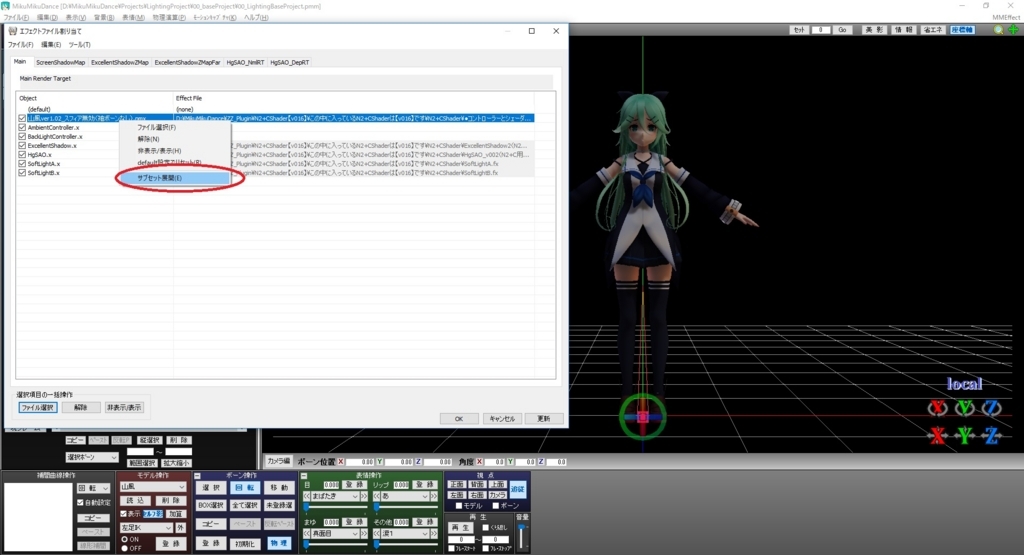Toggle the ボーン view follow checkbox
The height and width of the screenshot is (555, 1024).
tap(496, 506)
